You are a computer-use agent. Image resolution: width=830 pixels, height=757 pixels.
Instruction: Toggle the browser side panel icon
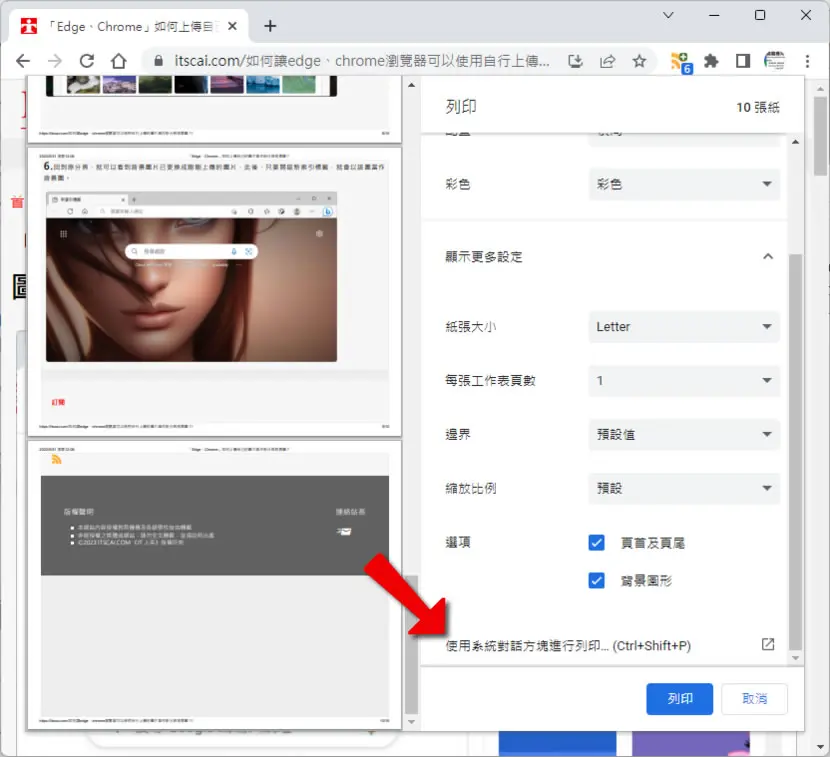[743, 61]
